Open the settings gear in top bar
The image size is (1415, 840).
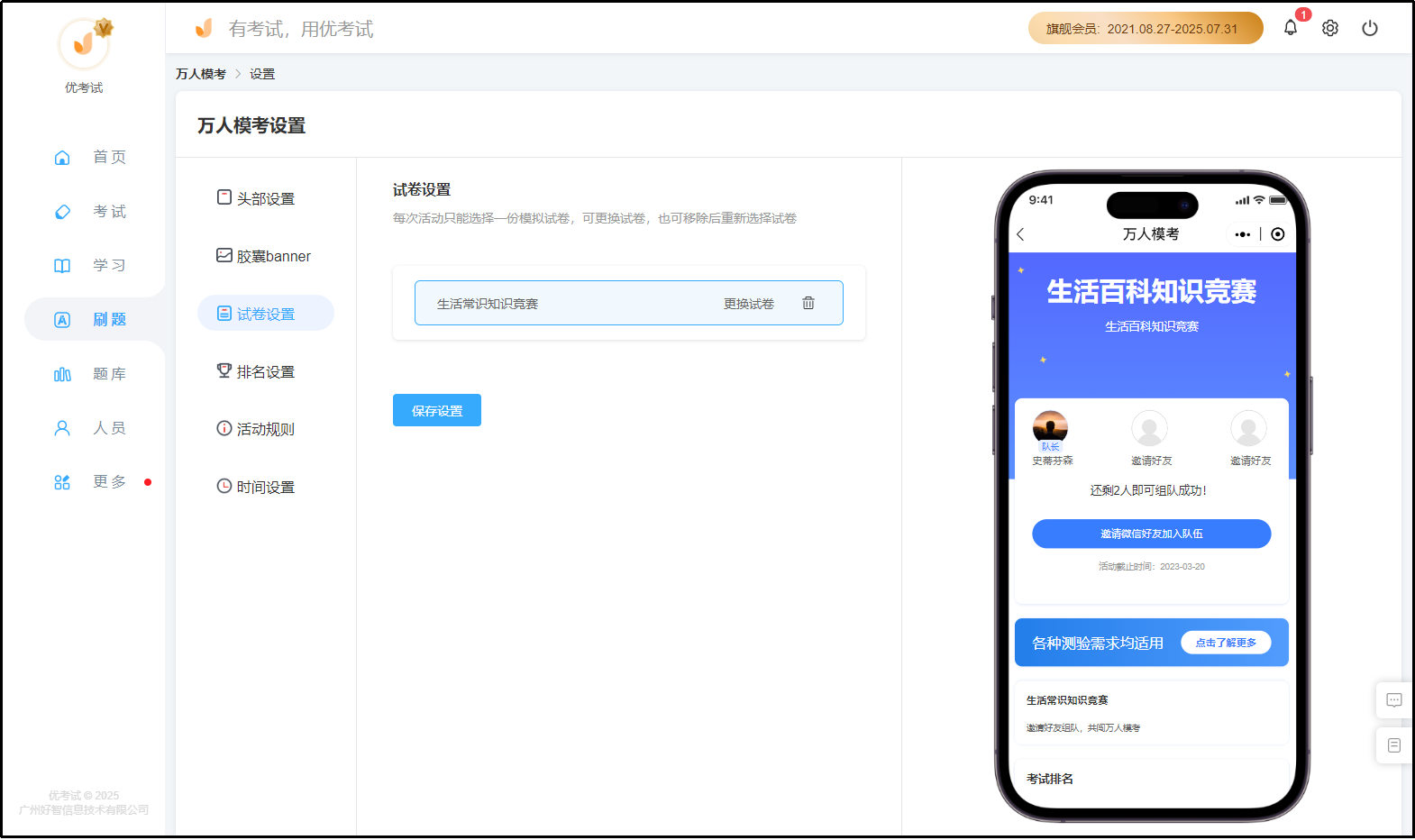coord(1330,28)
